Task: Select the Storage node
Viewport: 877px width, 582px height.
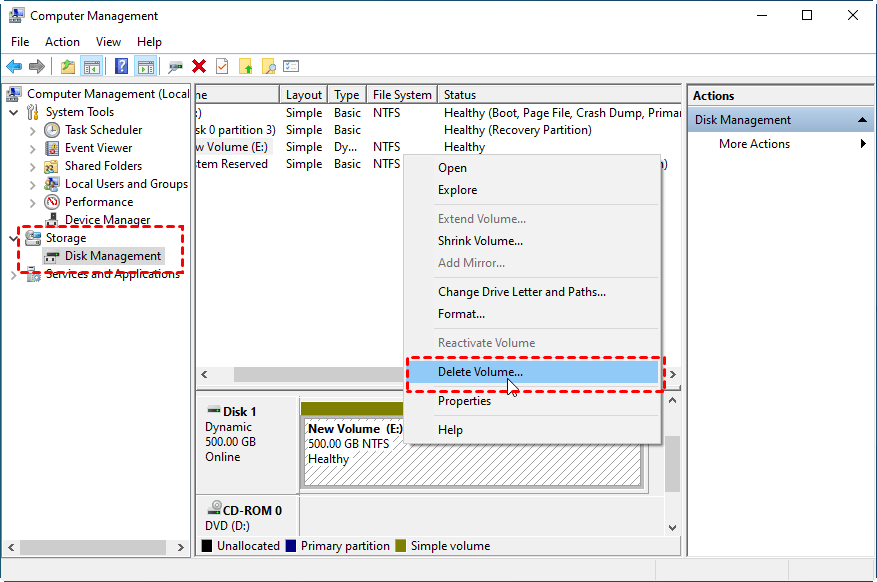Action: pyautogui.click(x=66, y=238)
